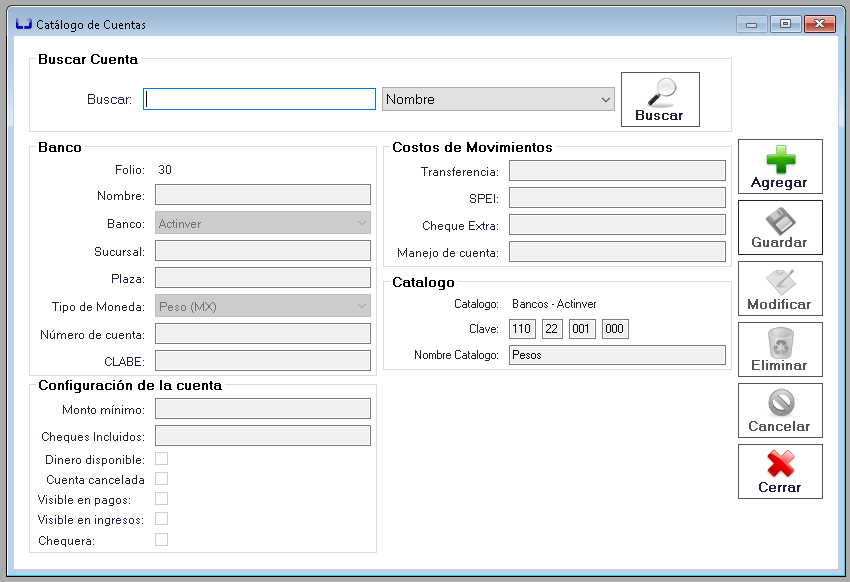Open the Banco dropdown showing Actinver

[263, 223]
